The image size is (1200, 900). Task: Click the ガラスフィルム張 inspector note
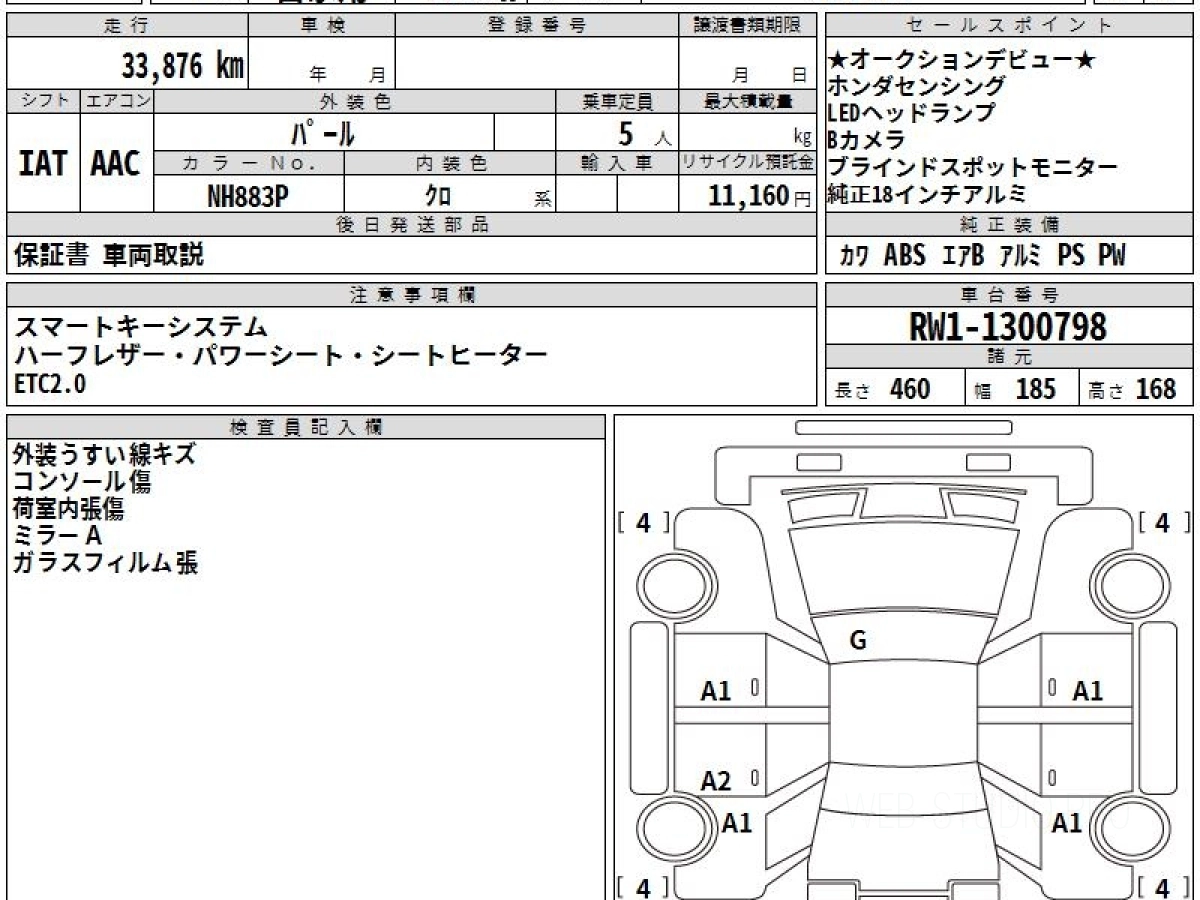[x=105, y=563]
